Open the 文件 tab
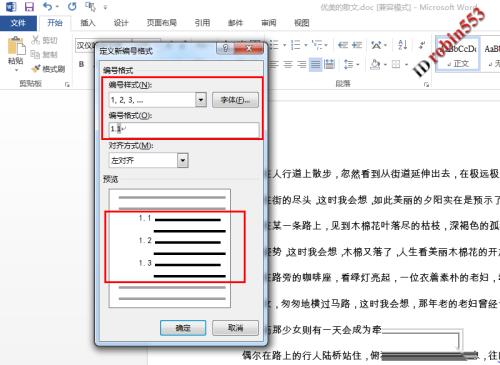Screen dimensions: 500x365 pyautogui.click(x=18, y=23)
